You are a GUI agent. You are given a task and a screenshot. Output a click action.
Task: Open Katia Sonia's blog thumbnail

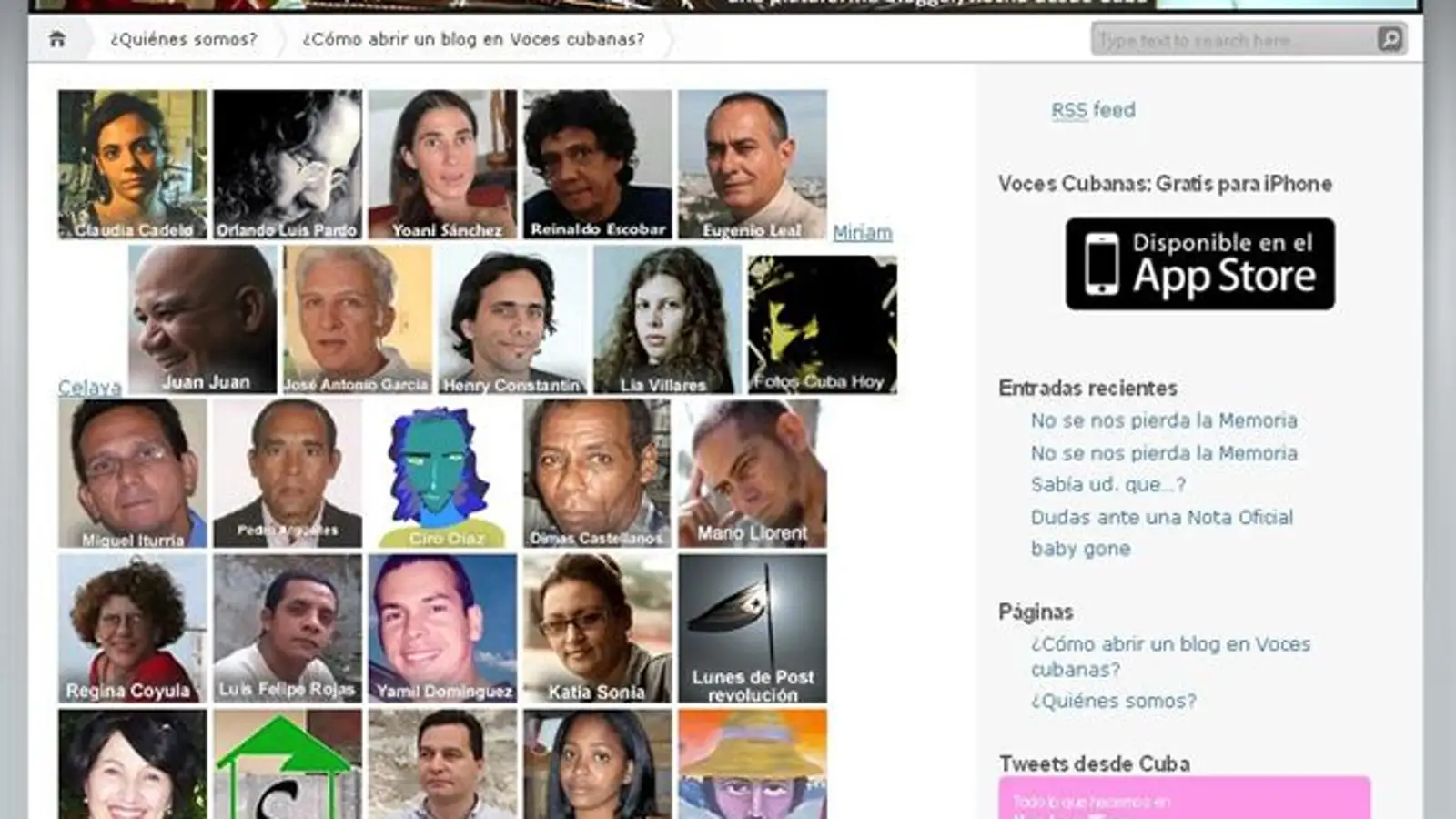pos(597,629)
